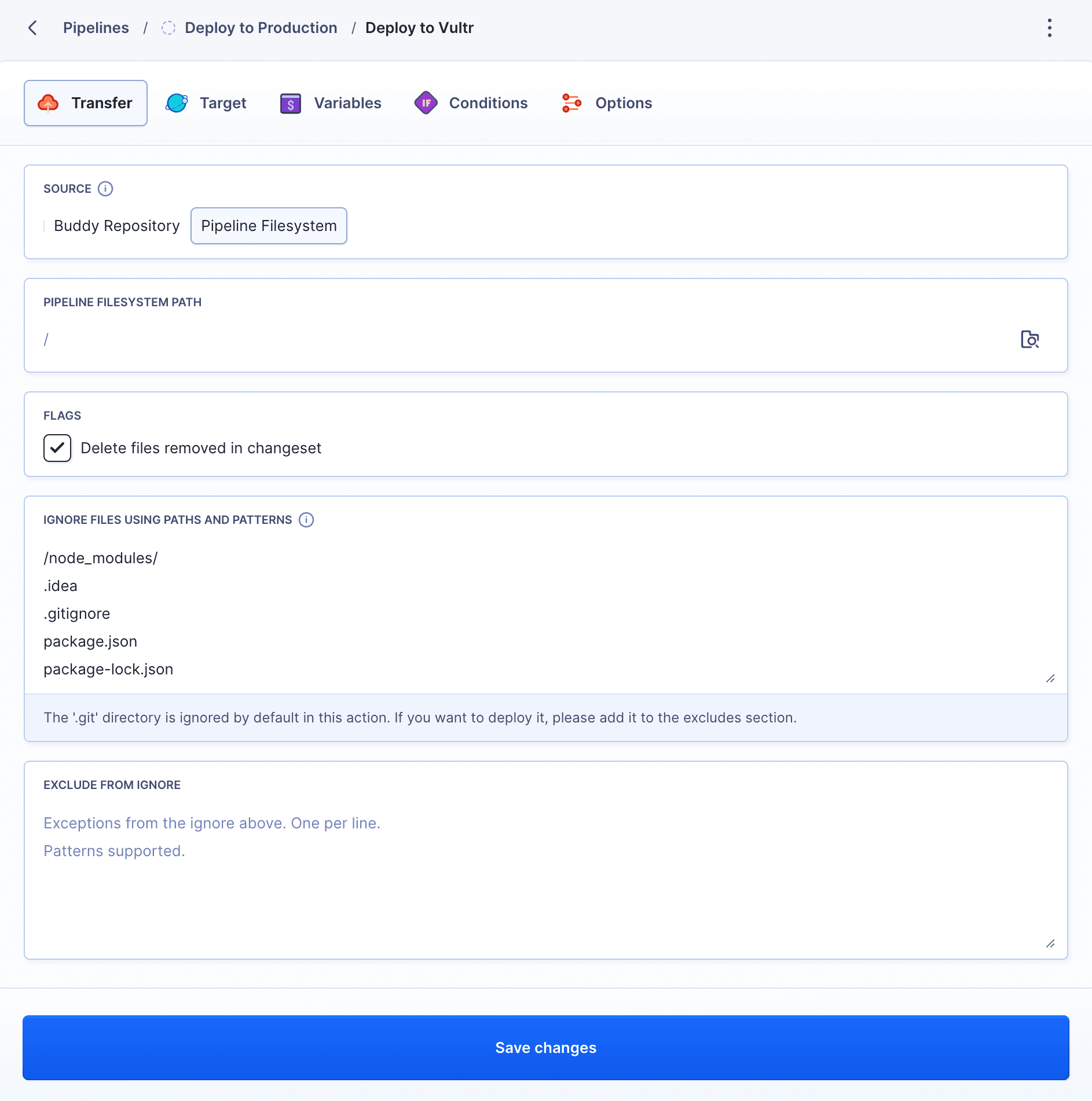Click the back arrow in the header
Image resolution: width=1092 pixels, height=1101 pixels.
[x=33, y=27]
